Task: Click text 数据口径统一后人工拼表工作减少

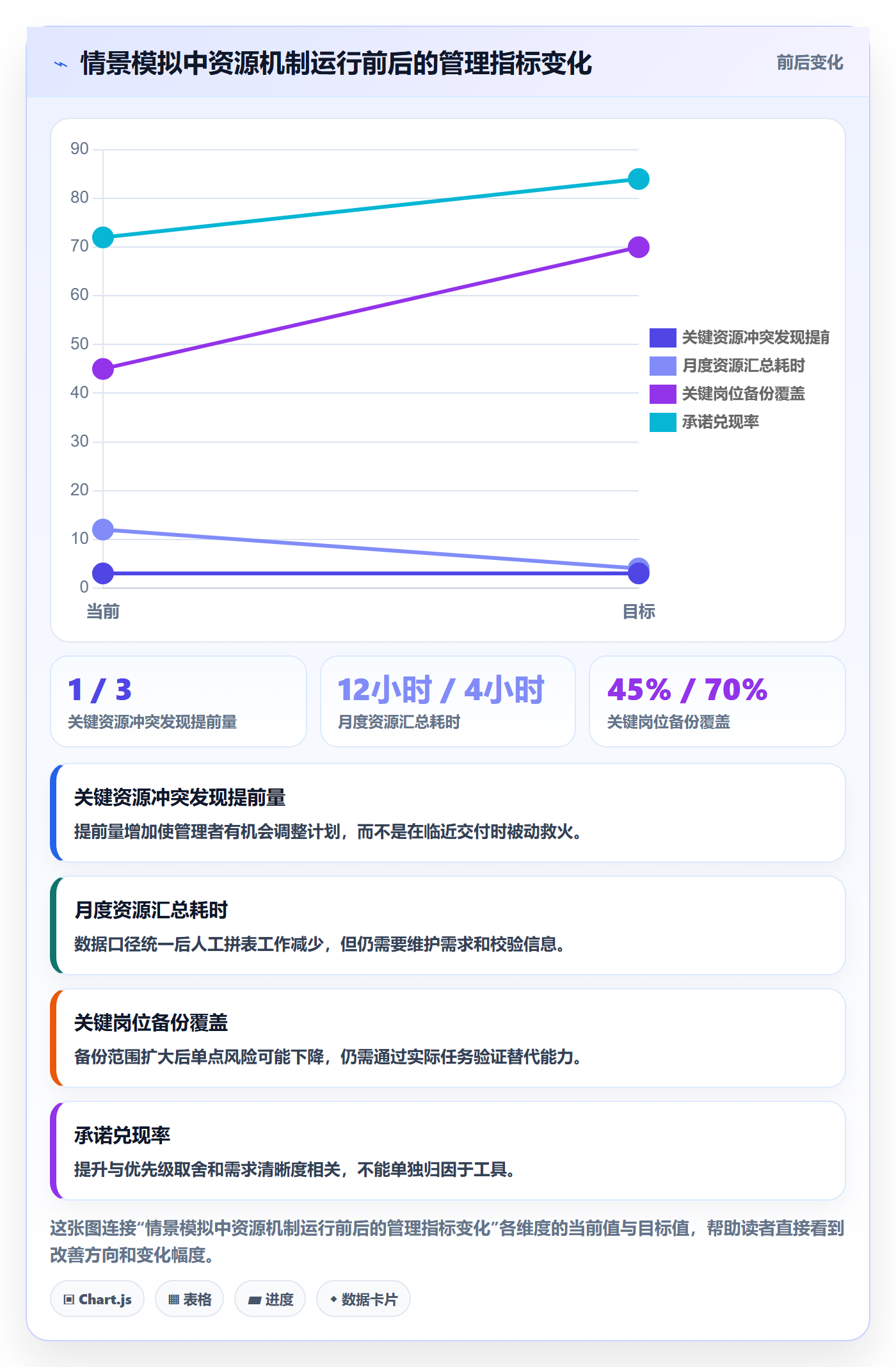Action: (199, 944)
